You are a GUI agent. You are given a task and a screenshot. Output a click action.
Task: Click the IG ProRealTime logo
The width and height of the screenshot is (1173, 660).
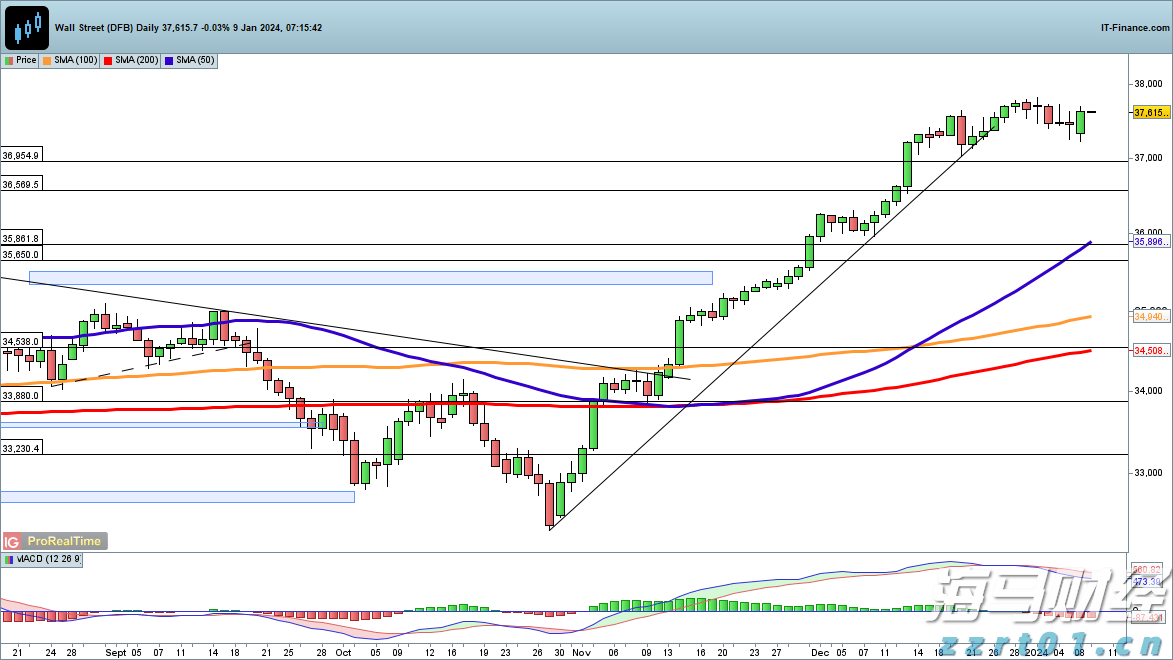click(x=54, y=541)
